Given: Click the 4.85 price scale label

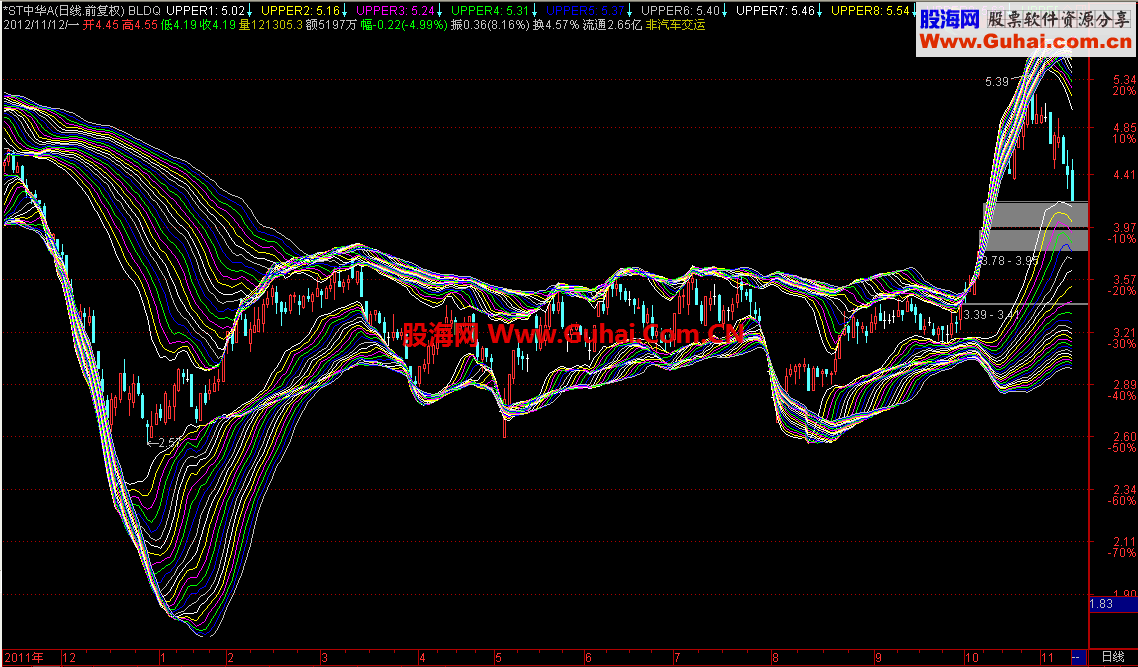Looking at the screenshot, I should pos(1124,128).
